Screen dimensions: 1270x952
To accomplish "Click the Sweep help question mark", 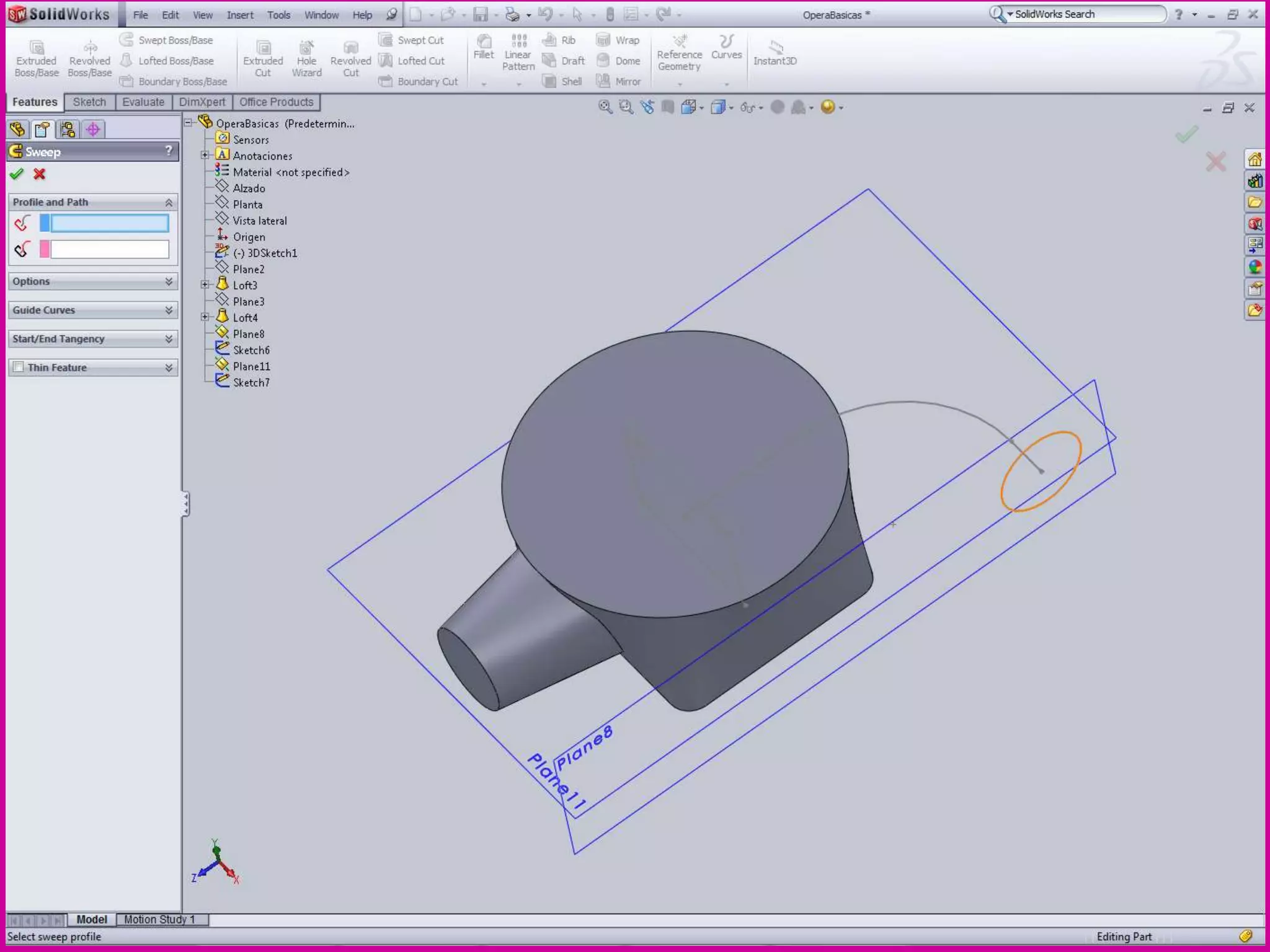I will 168,151.
